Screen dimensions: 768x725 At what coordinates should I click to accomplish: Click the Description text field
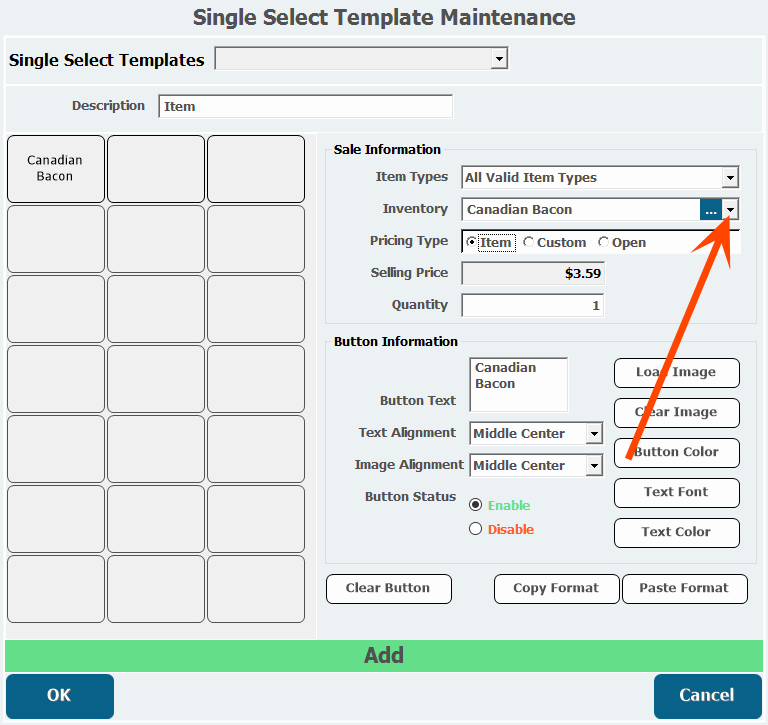306,106
